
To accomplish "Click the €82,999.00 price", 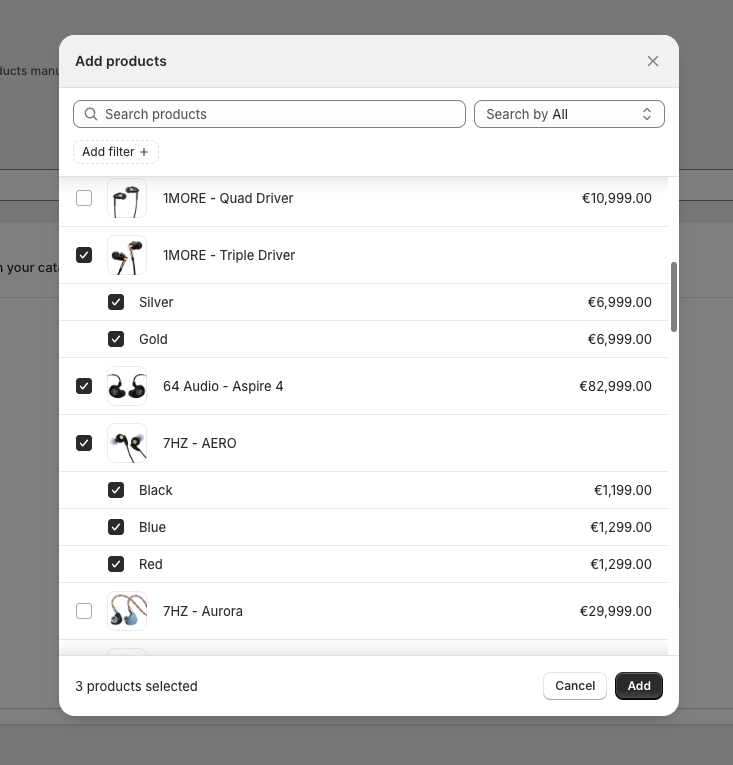I will 615,386.
